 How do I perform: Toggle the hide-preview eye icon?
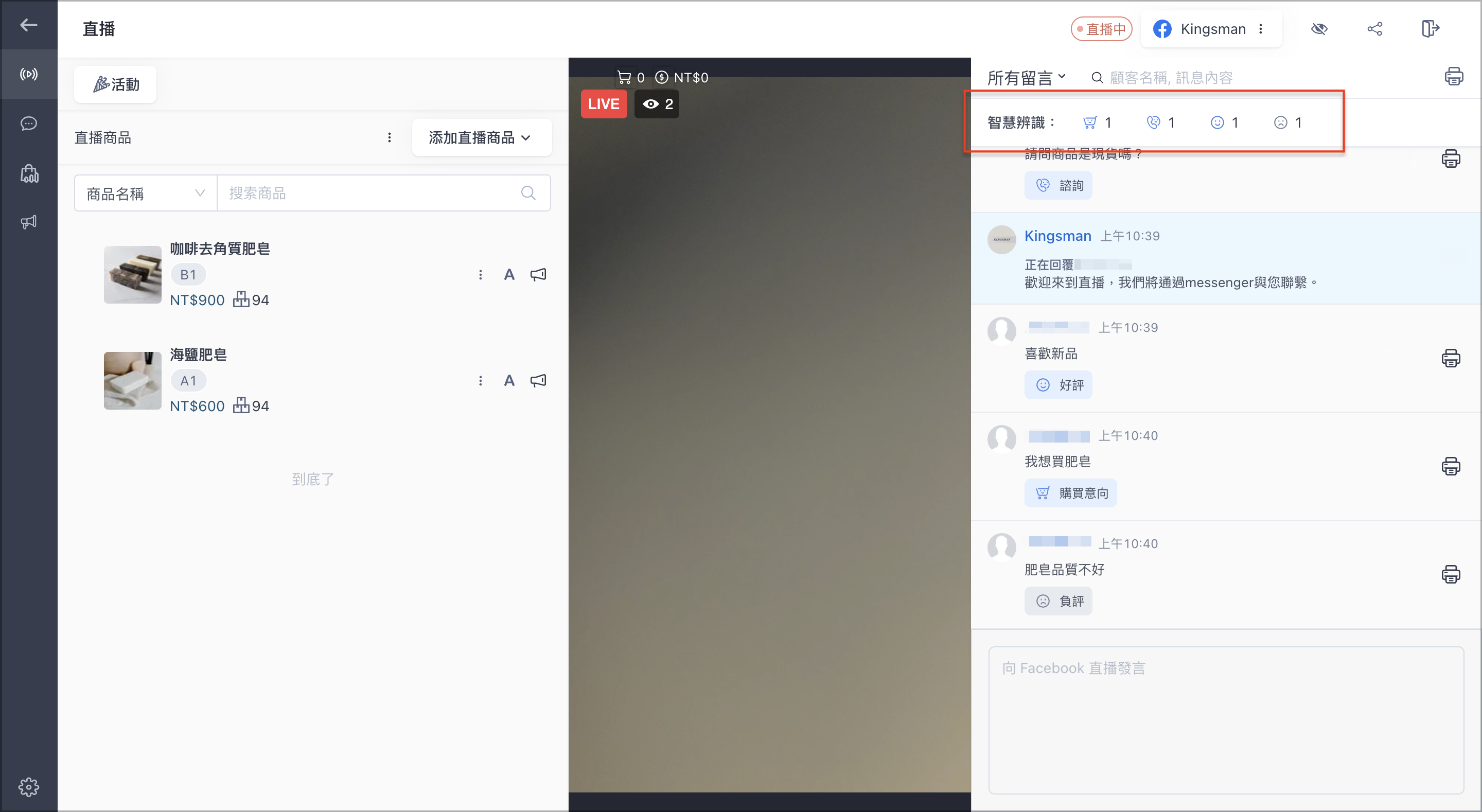click(x=1319, y=29)
